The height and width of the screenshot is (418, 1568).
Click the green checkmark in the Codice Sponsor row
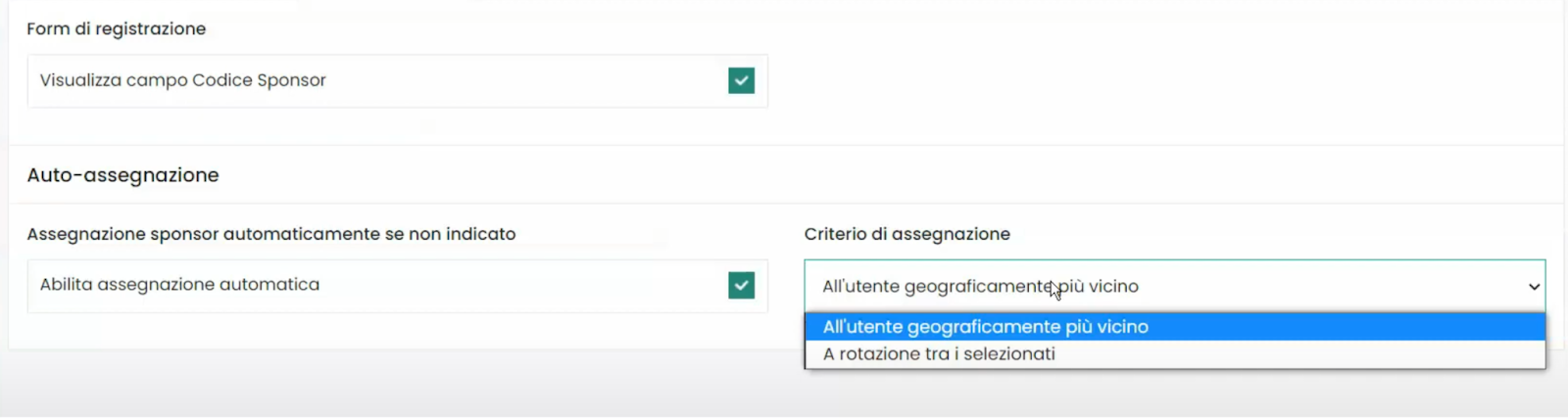(741, 80)
